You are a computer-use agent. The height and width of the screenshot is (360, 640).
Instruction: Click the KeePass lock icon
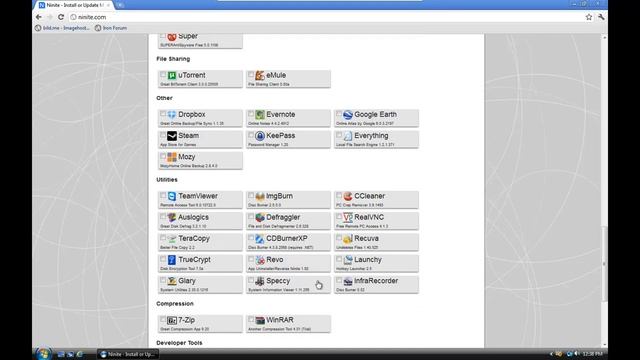coord(260,136)
